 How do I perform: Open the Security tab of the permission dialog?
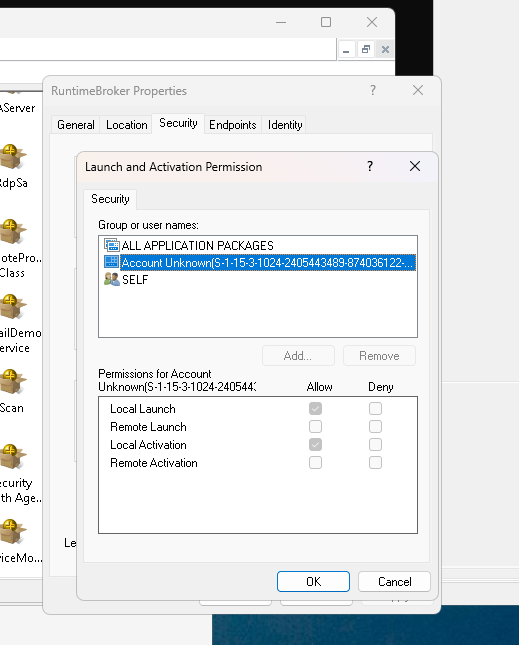(110, 199)
